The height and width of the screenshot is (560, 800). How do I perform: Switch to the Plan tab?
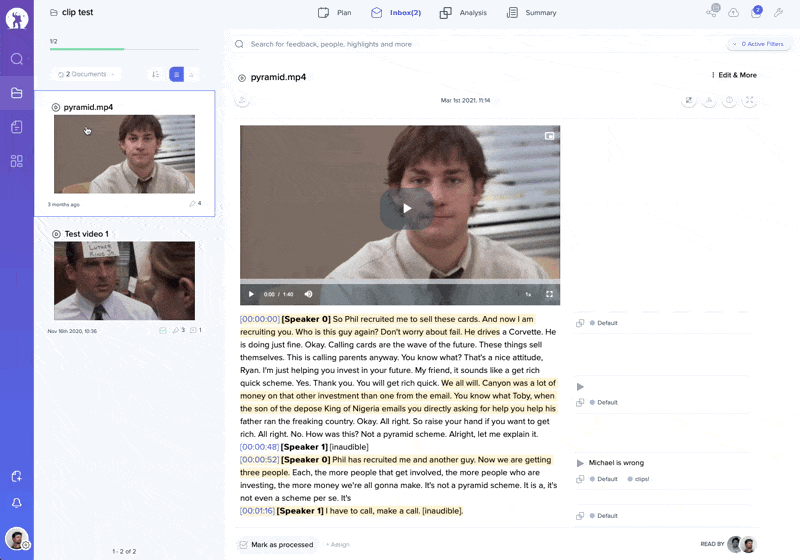(335, 13)
